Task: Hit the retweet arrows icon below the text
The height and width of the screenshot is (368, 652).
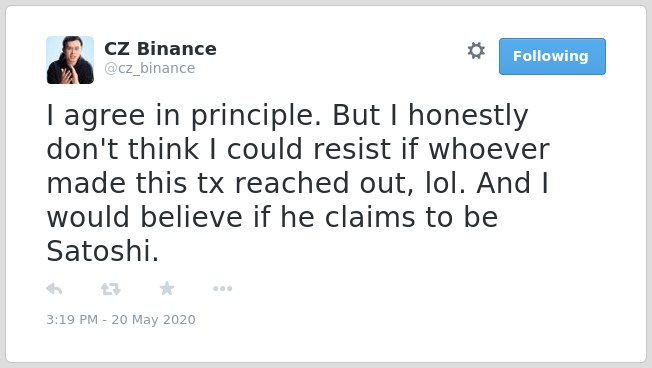Action: (x=111, y=289)
